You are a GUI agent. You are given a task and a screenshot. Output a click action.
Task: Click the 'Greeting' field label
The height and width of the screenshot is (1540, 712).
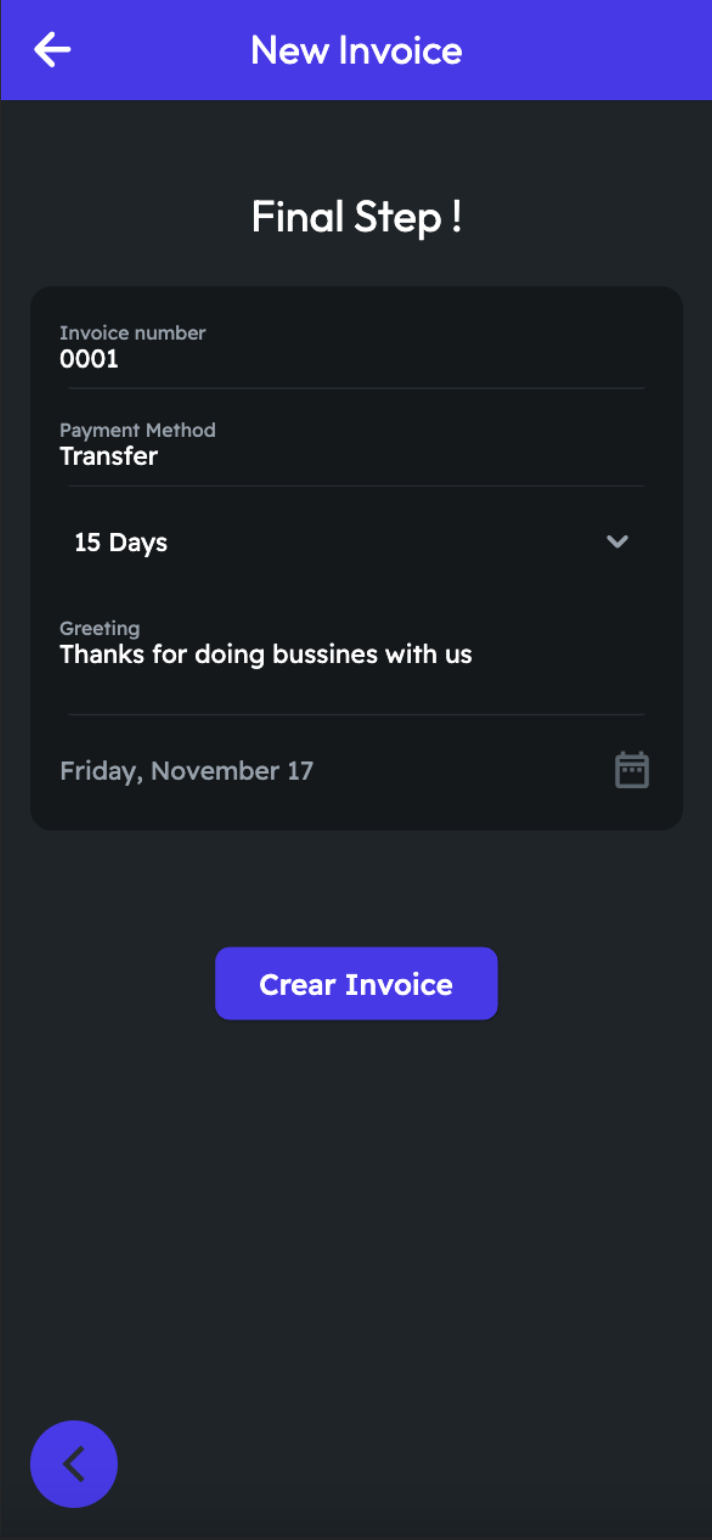coord(99,628)
